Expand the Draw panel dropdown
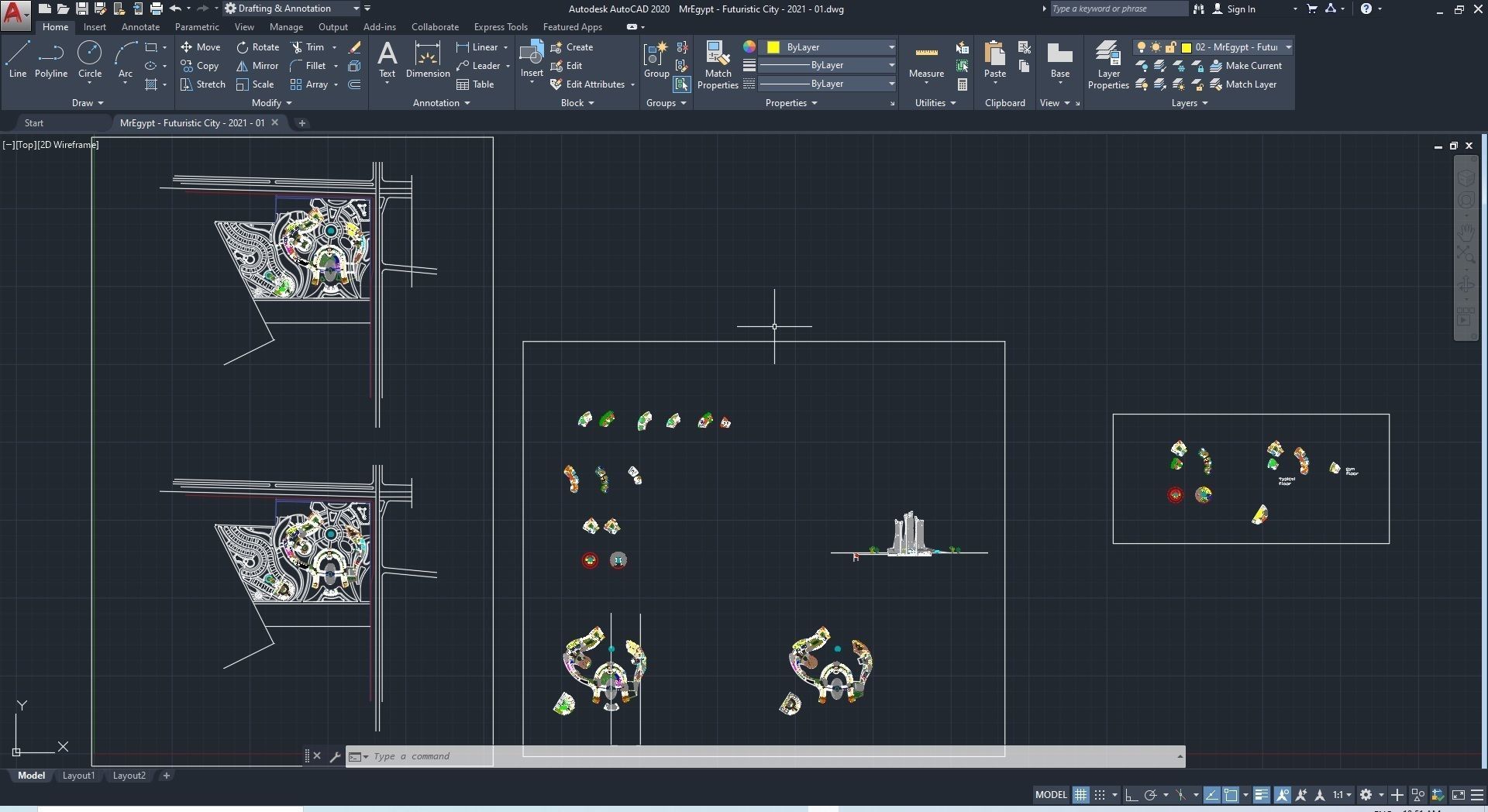 tap(87, 103)
